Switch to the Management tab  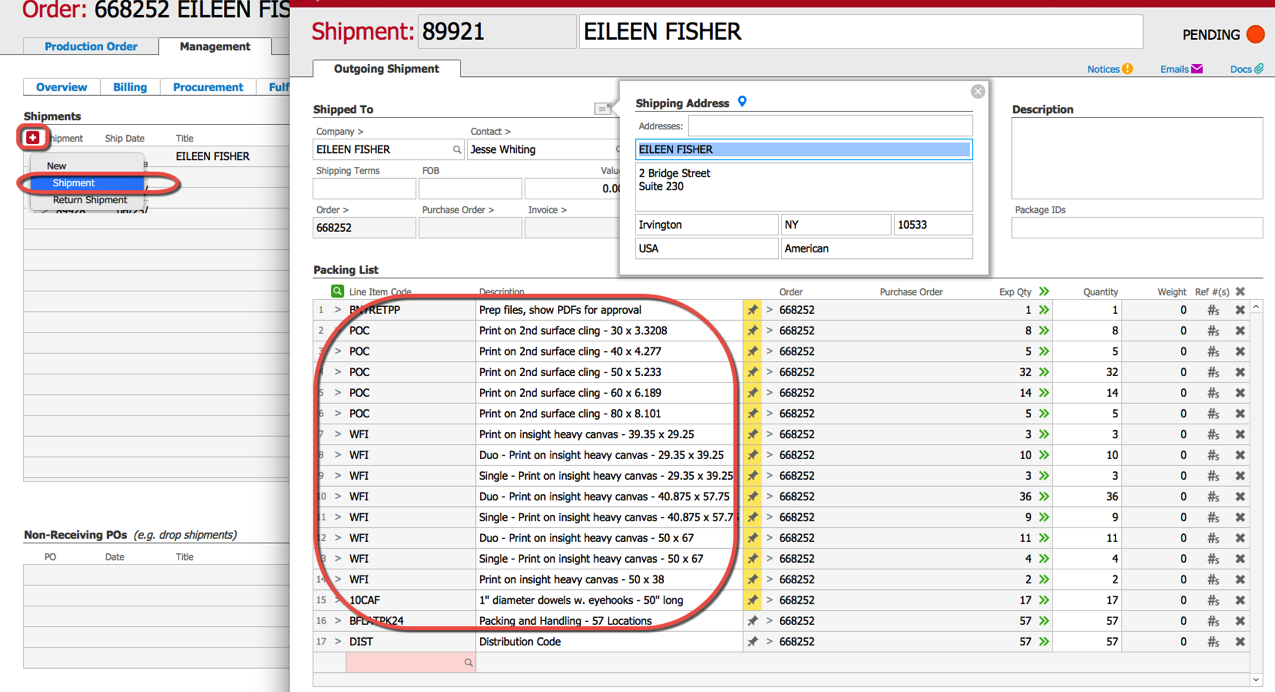point(215,46)
